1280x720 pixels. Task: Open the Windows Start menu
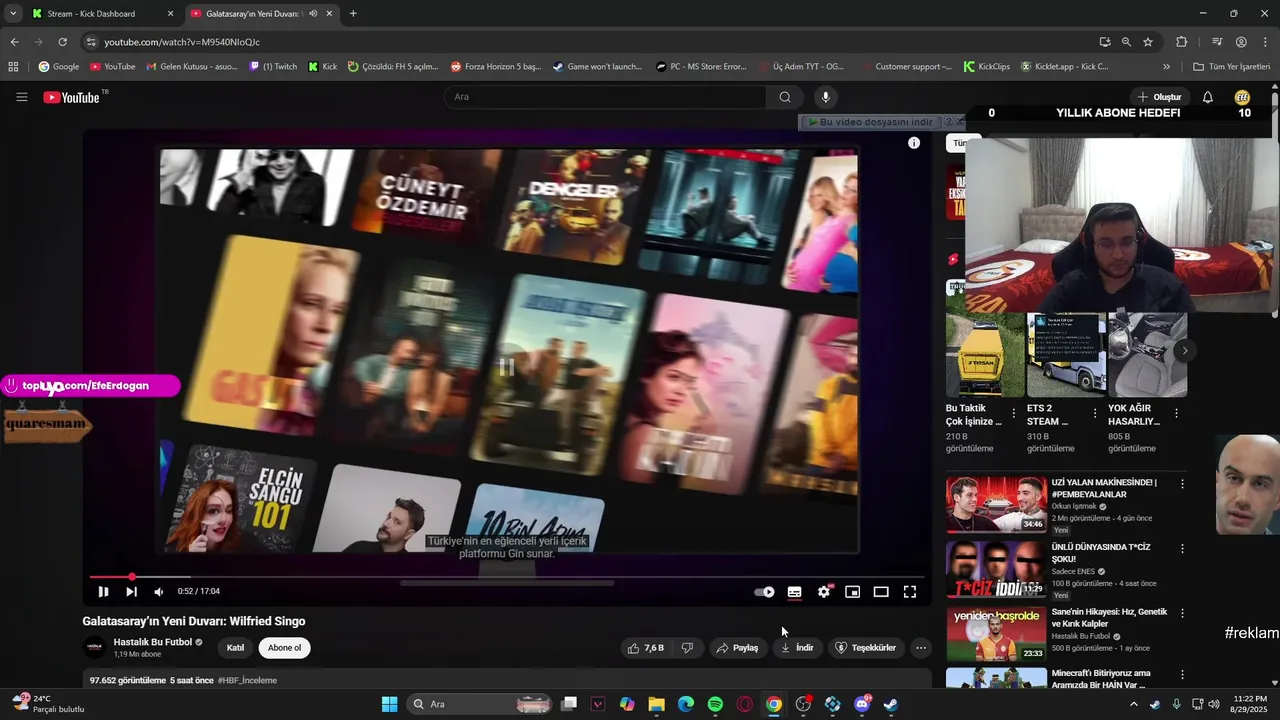pos(390,704)
